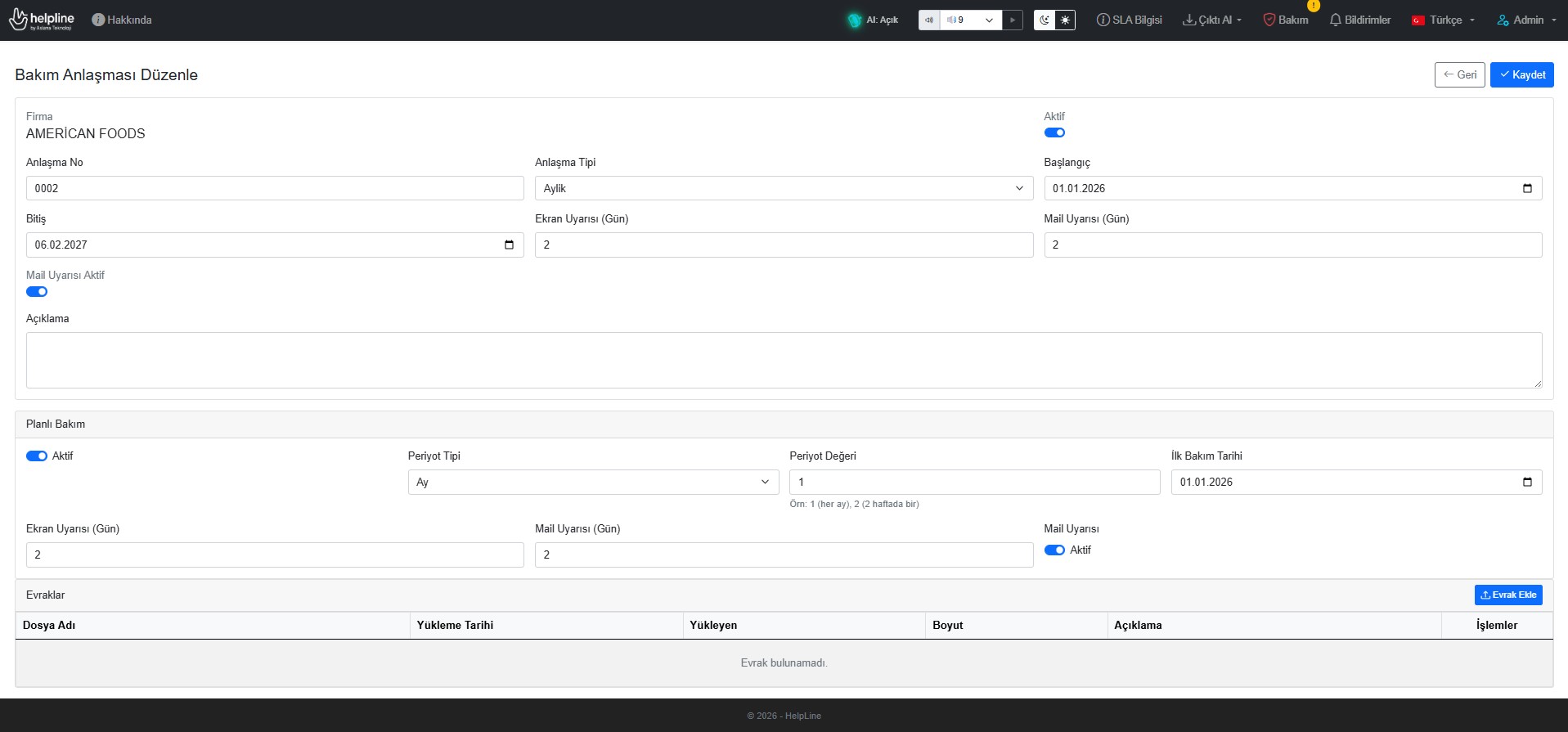The height and width of the screenshot is (732, 1568).
Task: Switch to light mode sun icon
Action: pos(1065,20)
